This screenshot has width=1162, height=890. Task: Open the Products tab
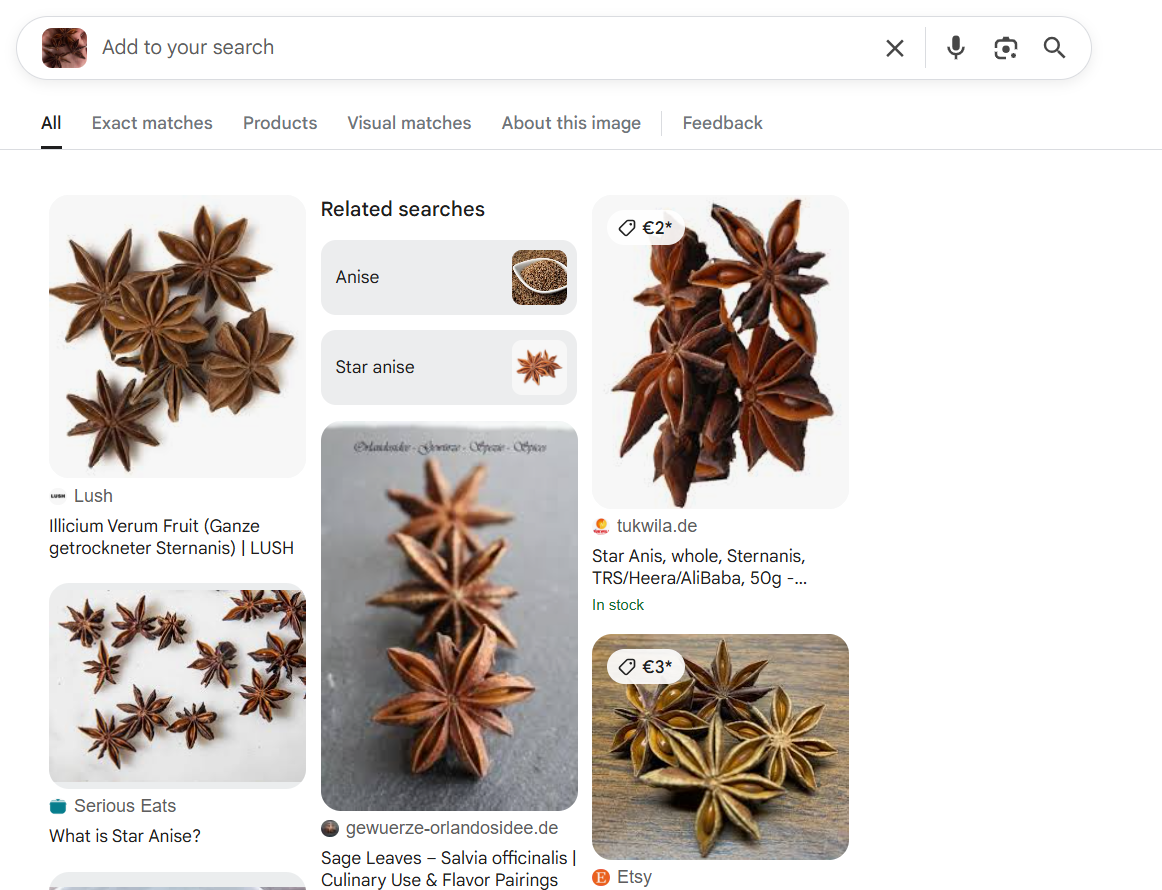point(279,122)
